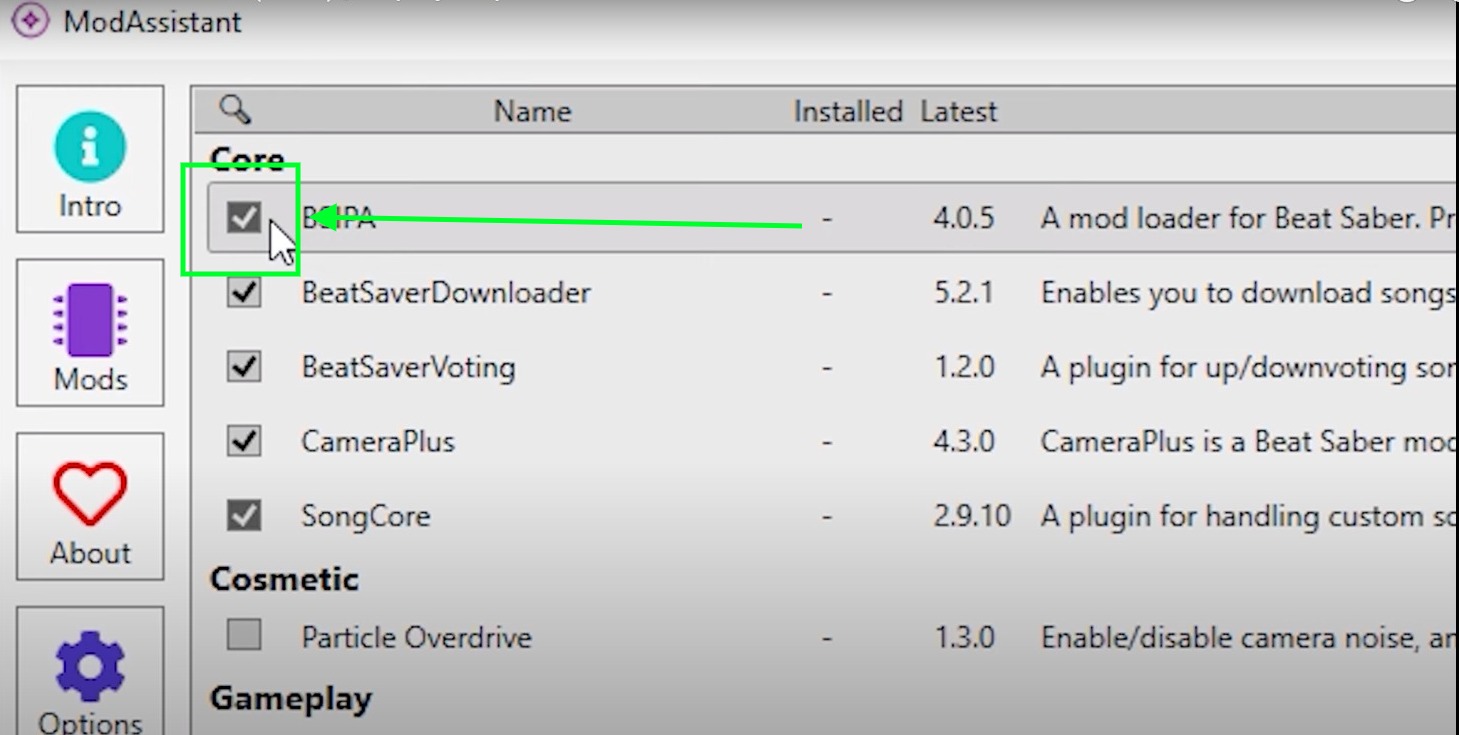Toggle the BSIPA mod checkbox
The image size is (1459, 735).
click(x=244, y=217)
